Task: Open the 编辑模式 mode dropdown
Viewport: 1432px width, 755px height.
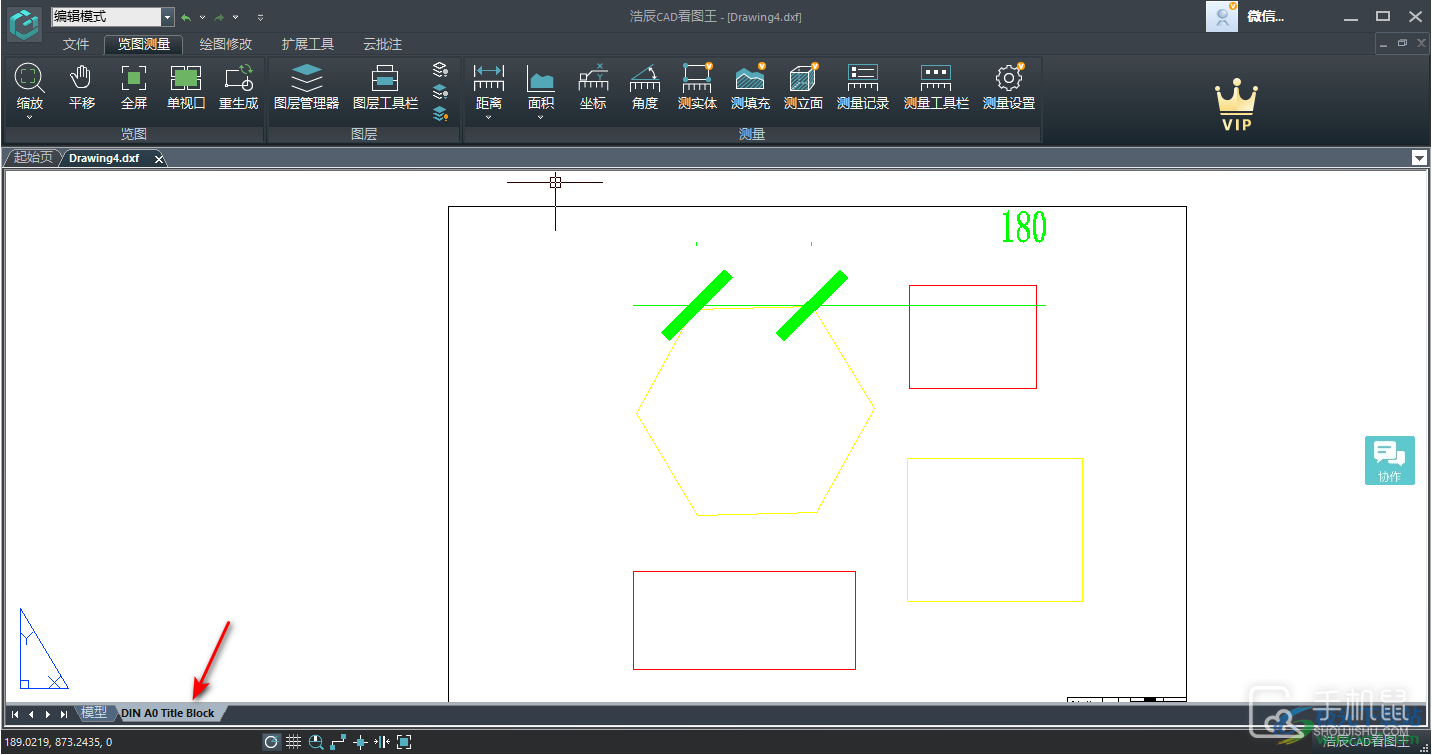Action: (x=167, y=17)
